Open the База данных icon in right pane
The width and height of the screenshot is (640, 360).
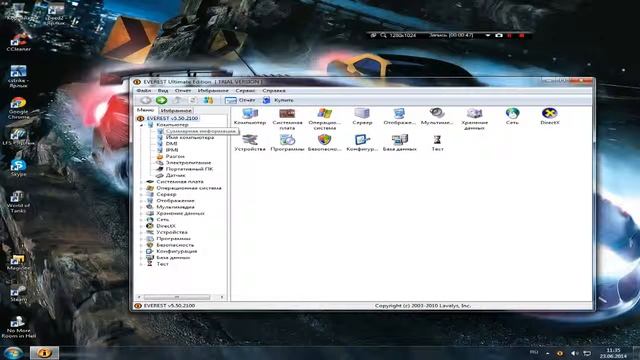point(399,143)
